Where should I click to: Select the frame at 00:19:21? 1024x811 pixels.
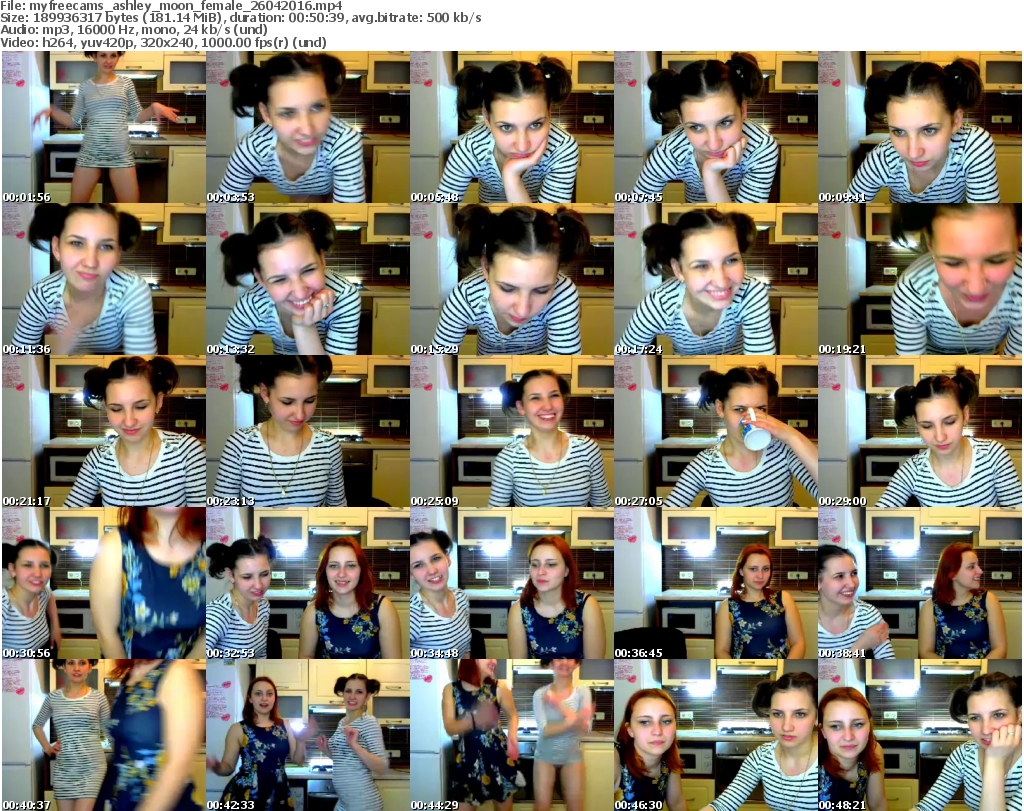point(920,279)
